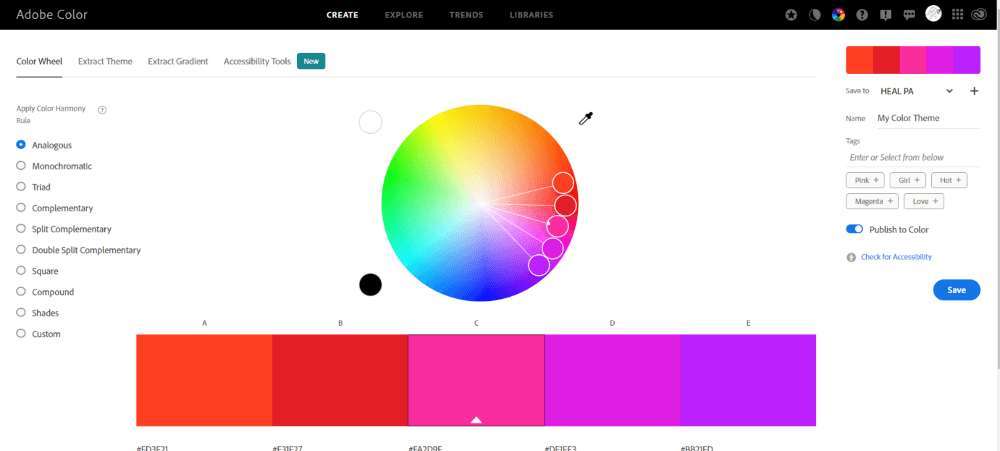
Task: Select the Analogous harmony rule
Action: 21,145
